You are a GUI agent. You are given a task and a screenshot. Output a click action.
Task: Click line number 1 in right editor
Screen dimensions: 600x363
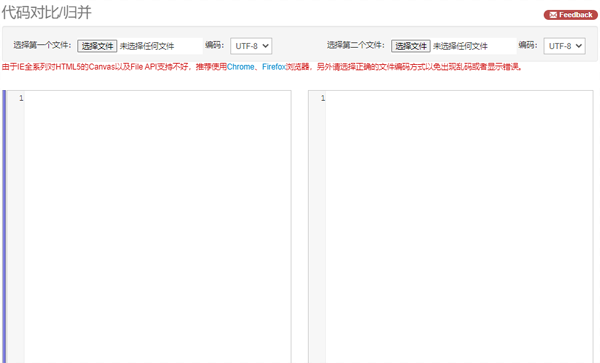[323, 98]
